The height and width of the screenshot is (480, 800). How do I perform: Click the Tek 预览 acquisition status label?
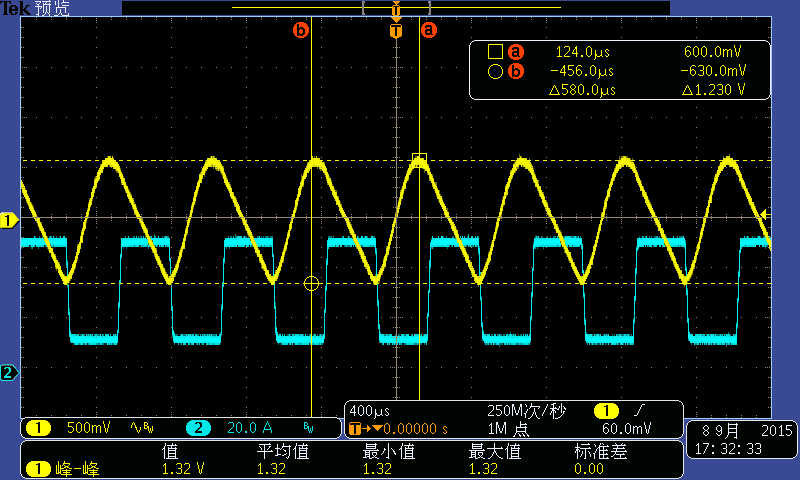coord(35,8)
